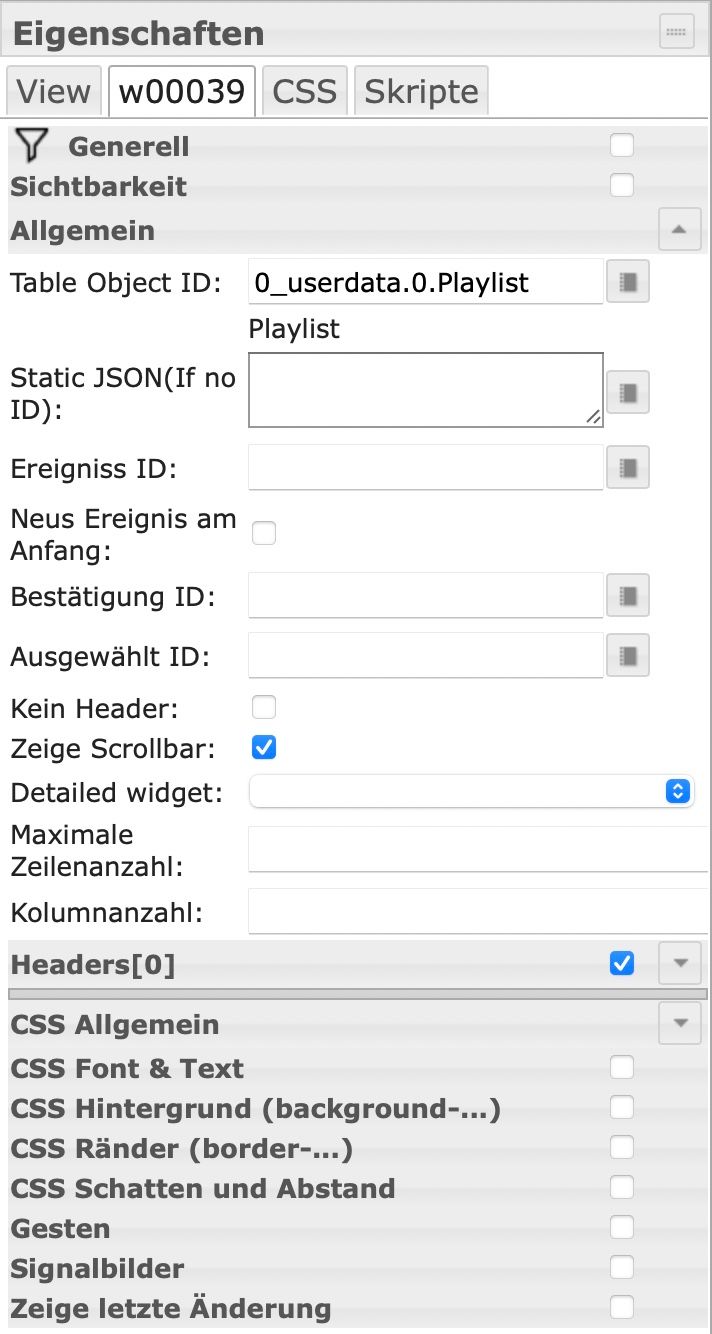Expand the CSS Allgemein section
The width and height of the screenshot is (712, 1334).
[680, 1023]
